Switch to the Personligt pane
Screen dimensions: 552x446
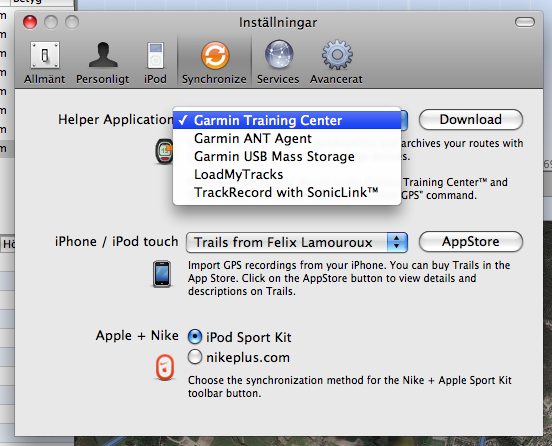(x=103, y=62)
